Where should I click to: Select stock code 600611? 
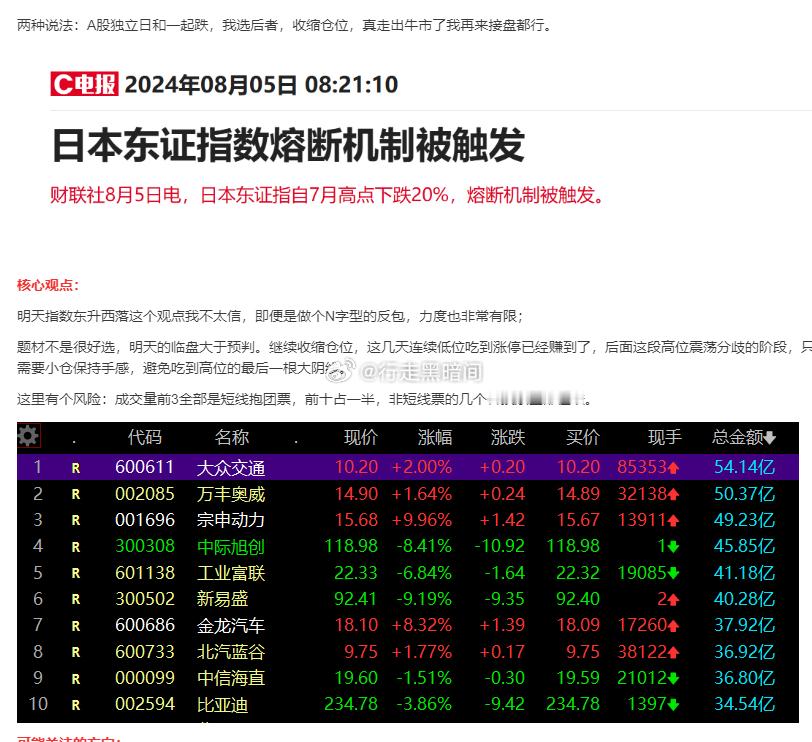(x=144, y=467)
